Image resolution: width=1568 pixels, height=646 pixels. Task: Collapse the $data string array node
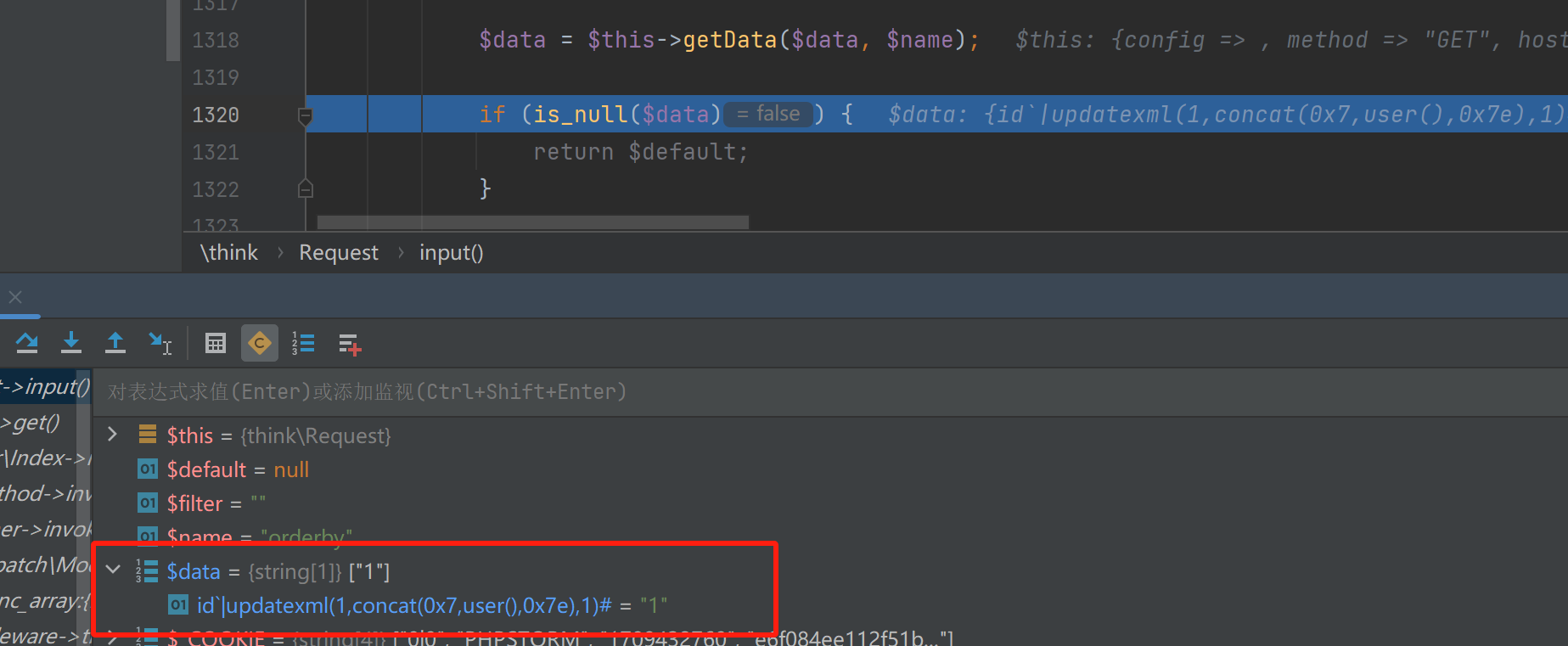tap(113, 570)
